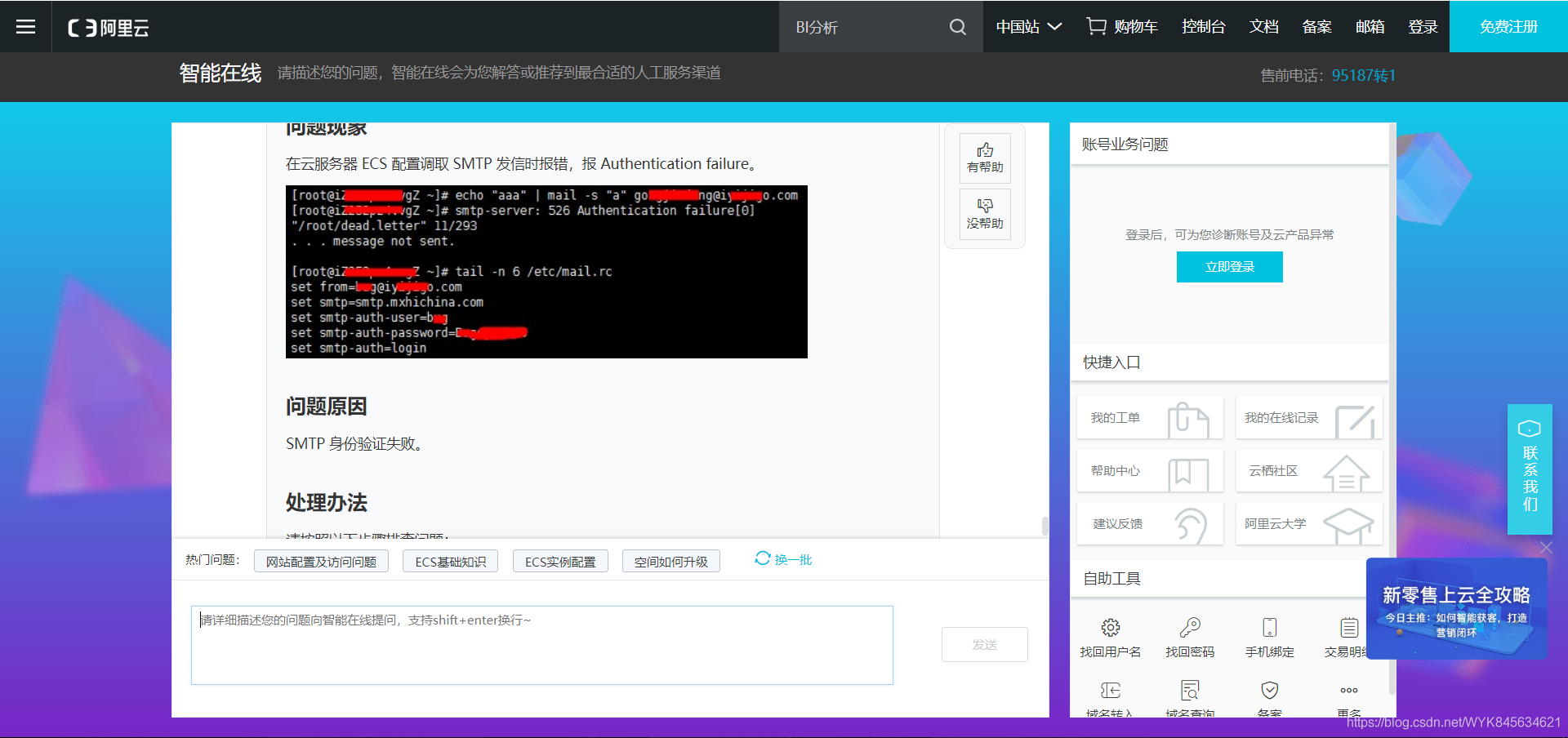The width and height of the screenshot is (1568, 738).
Task: Switch to the 控制台 nav item
Action: (1204, 26)
